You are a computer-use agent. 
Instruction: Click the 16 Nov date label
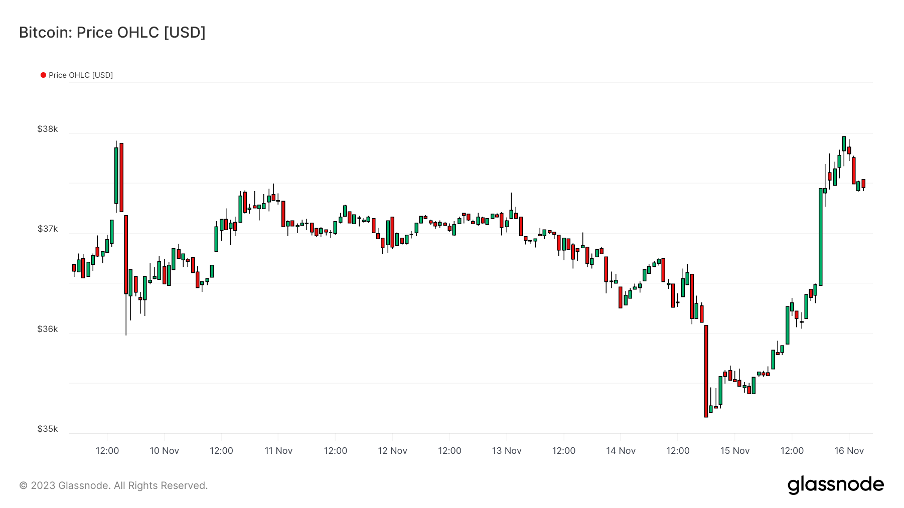pyautogui.click(x=849, y=451)
